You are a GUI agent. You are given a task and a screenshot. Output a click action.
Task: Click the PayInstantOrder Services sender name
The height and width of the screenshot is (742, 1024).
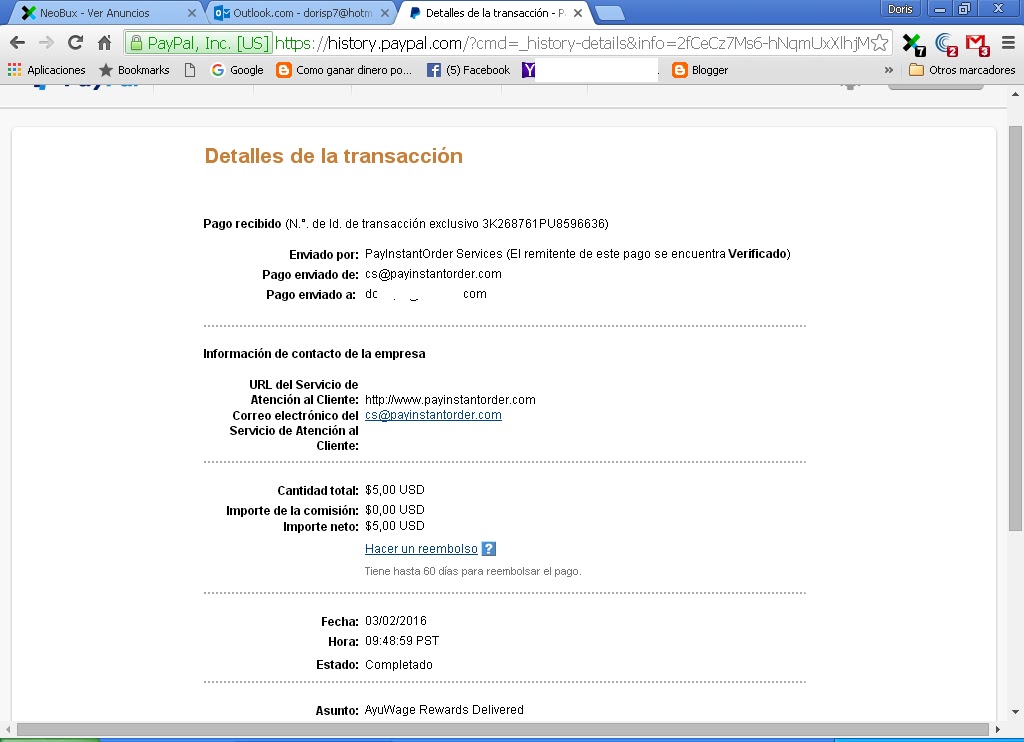click(x=434, y=253)
